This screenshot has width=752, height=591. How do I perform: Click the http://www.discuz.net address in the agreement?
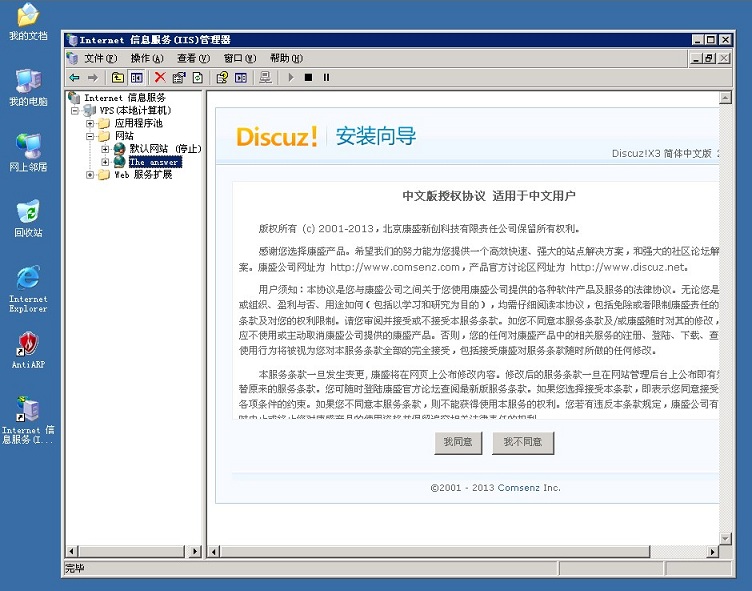pyautogui.click(x=629, y=267)
